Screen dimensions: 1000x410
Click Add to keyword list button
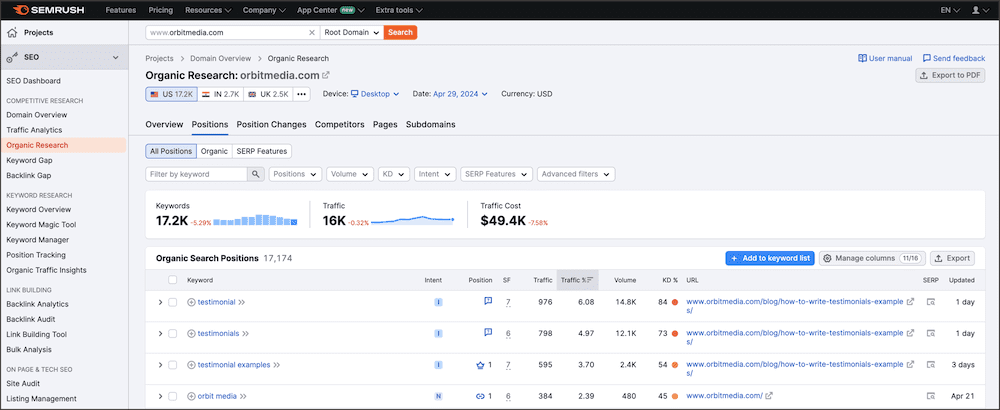point(770,258)
